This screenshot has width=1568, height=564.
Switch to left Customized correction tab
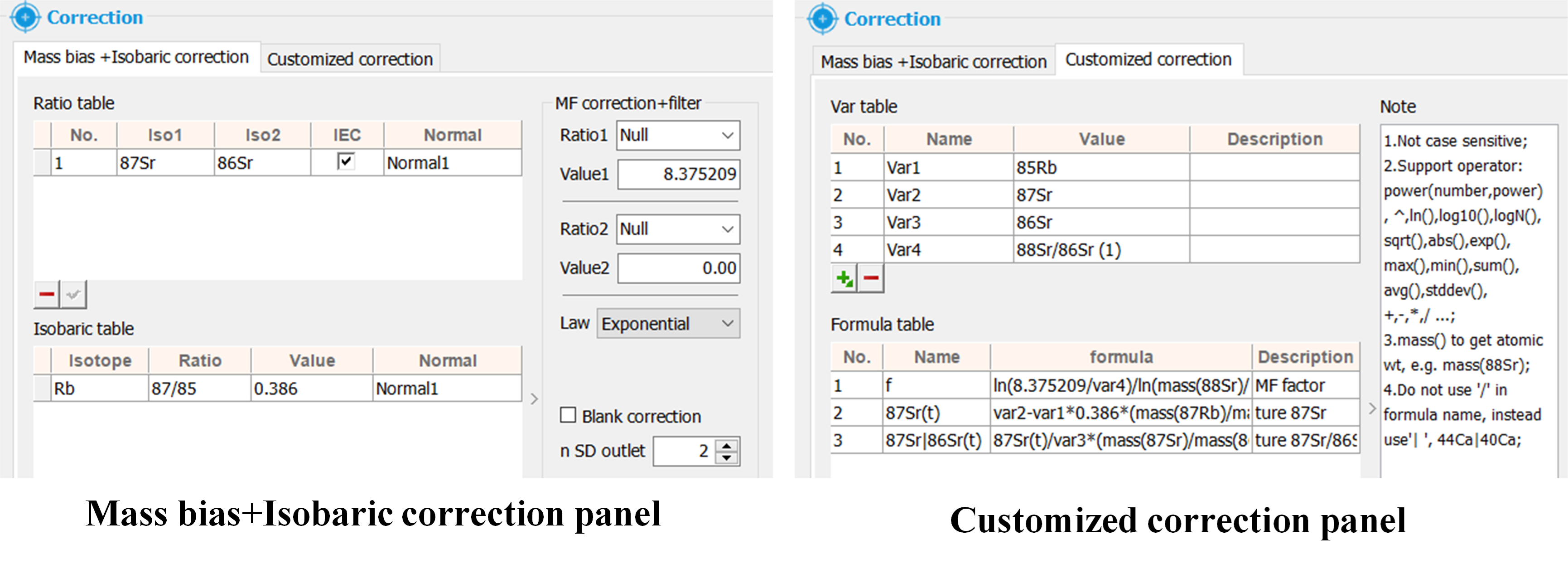(x=349, y=59)
